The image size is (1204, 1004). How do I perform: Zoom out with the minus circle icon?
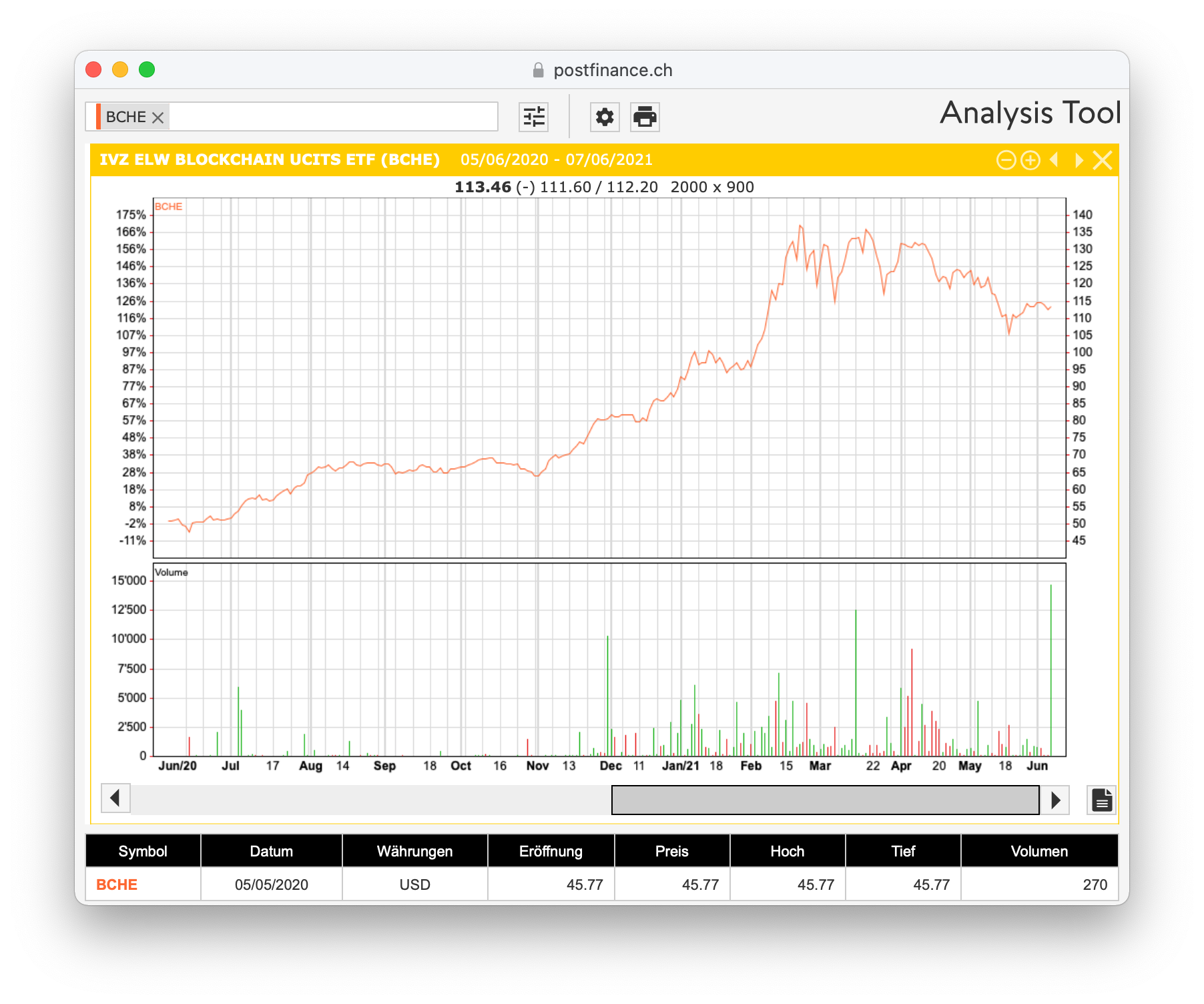click(x=1006, y=160)
